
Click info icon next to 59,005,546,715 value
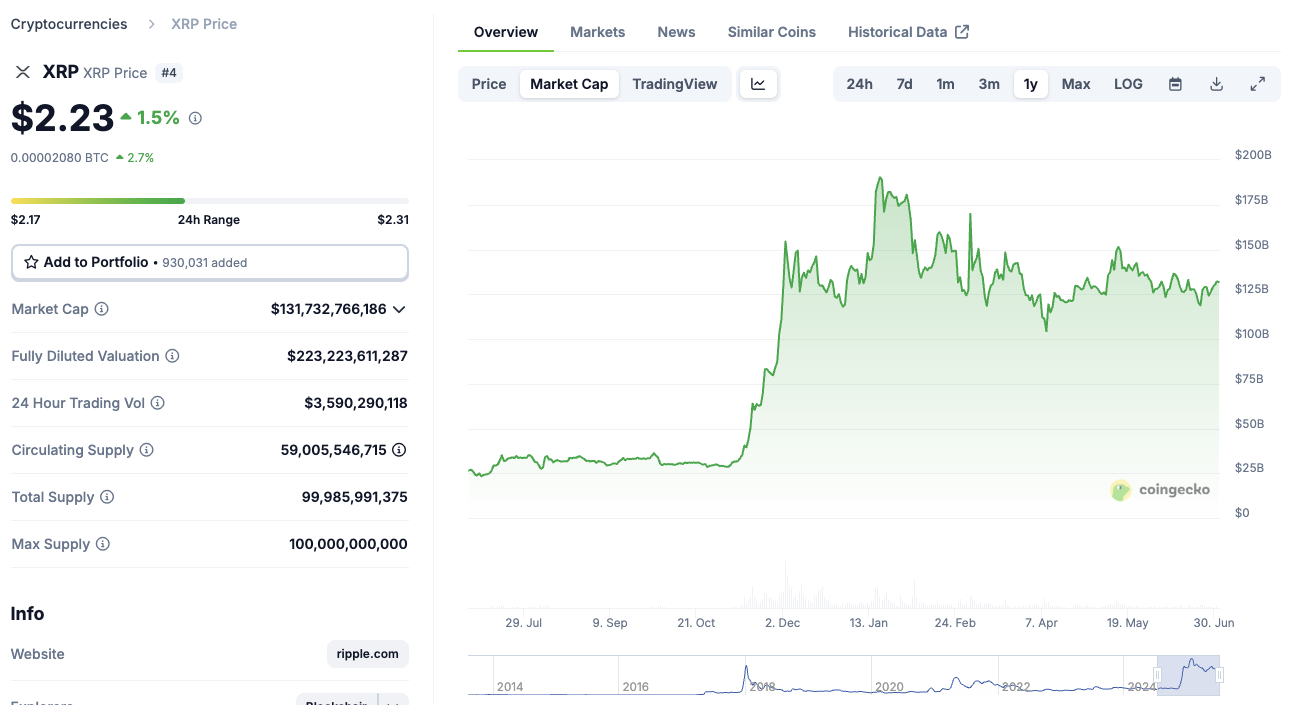(x=399, y=450)
